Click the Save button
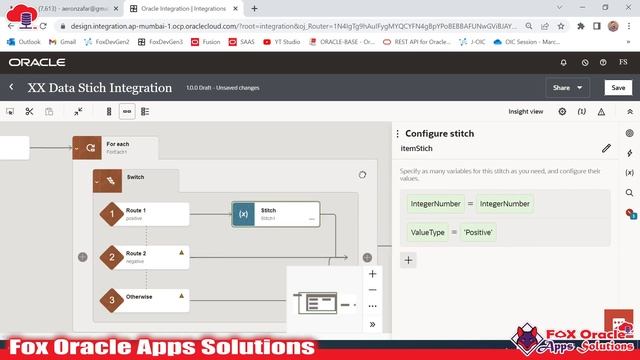 618,88
